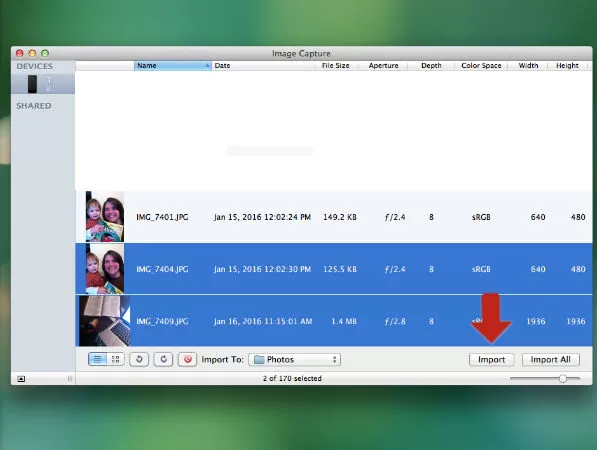Click the Color Space column header
Screen dimensions: 600x450
pyautogui.click(x=481, y=66)
